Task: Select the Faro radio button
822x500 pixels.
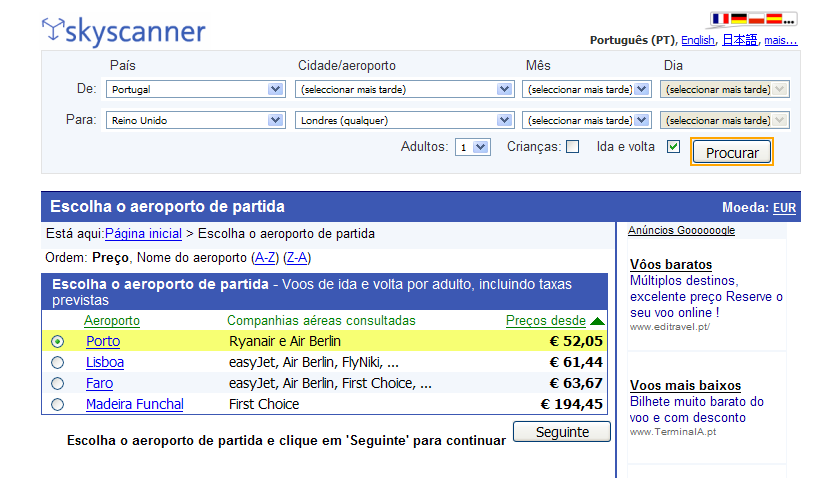Action: tap(58, 384)
